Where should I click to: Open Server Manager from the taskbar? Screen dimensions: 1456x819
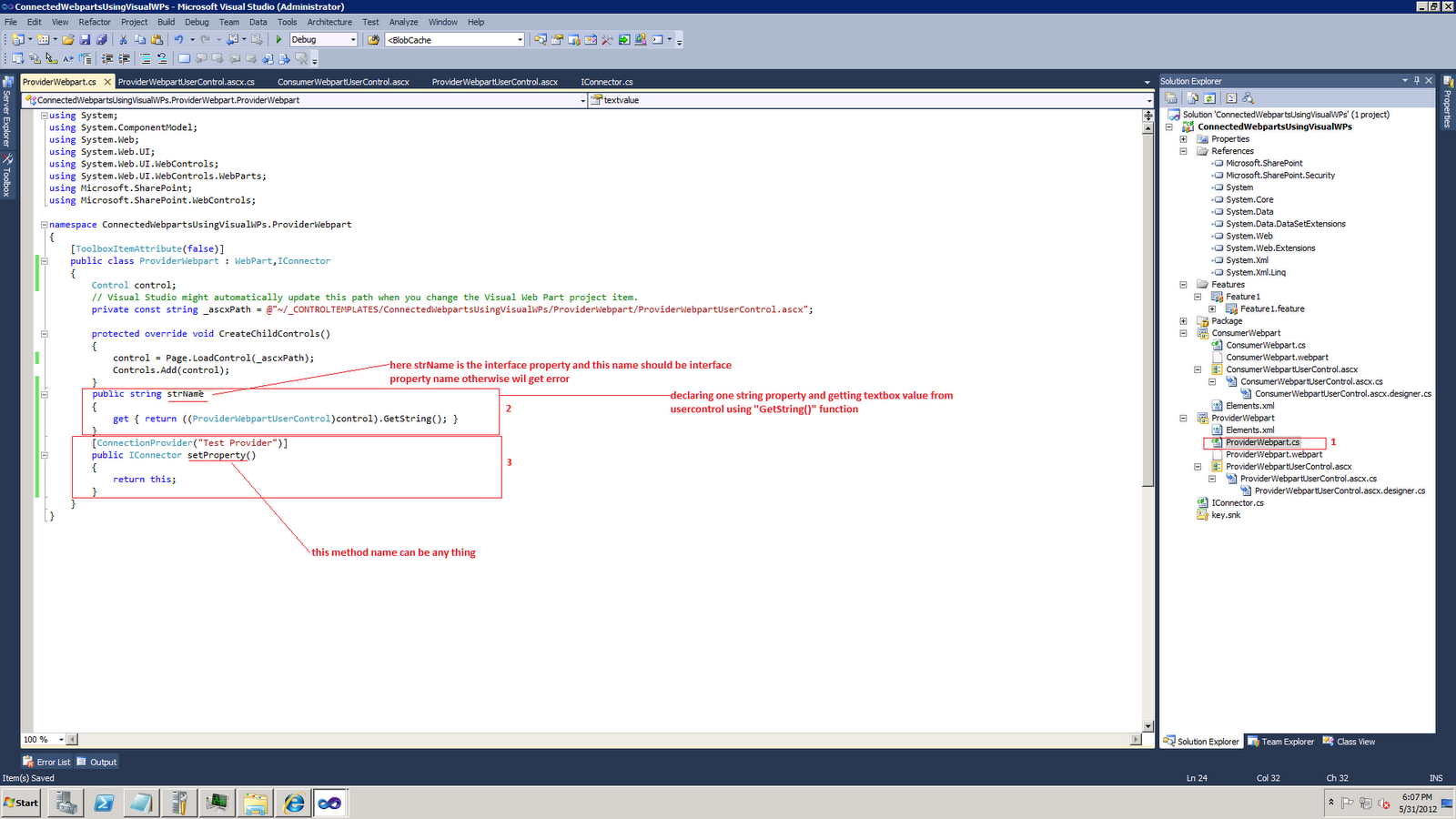pyautogui.click(x=66, y=803)
